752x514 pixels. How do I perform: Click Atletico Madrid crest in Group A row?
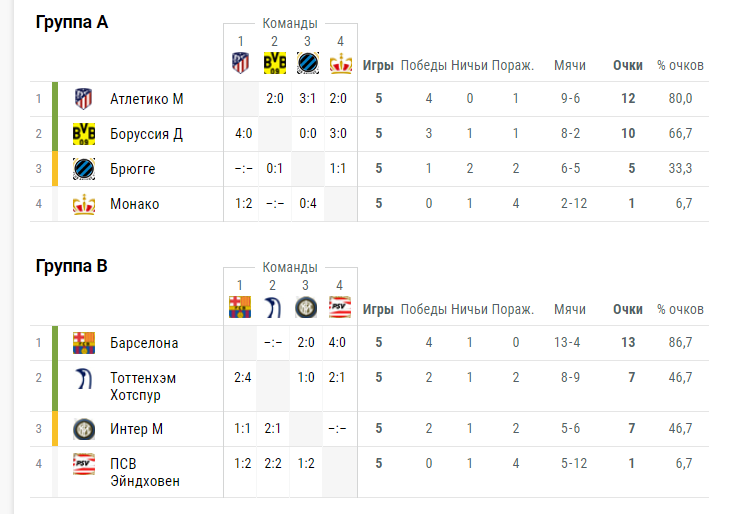pos(83,99)
